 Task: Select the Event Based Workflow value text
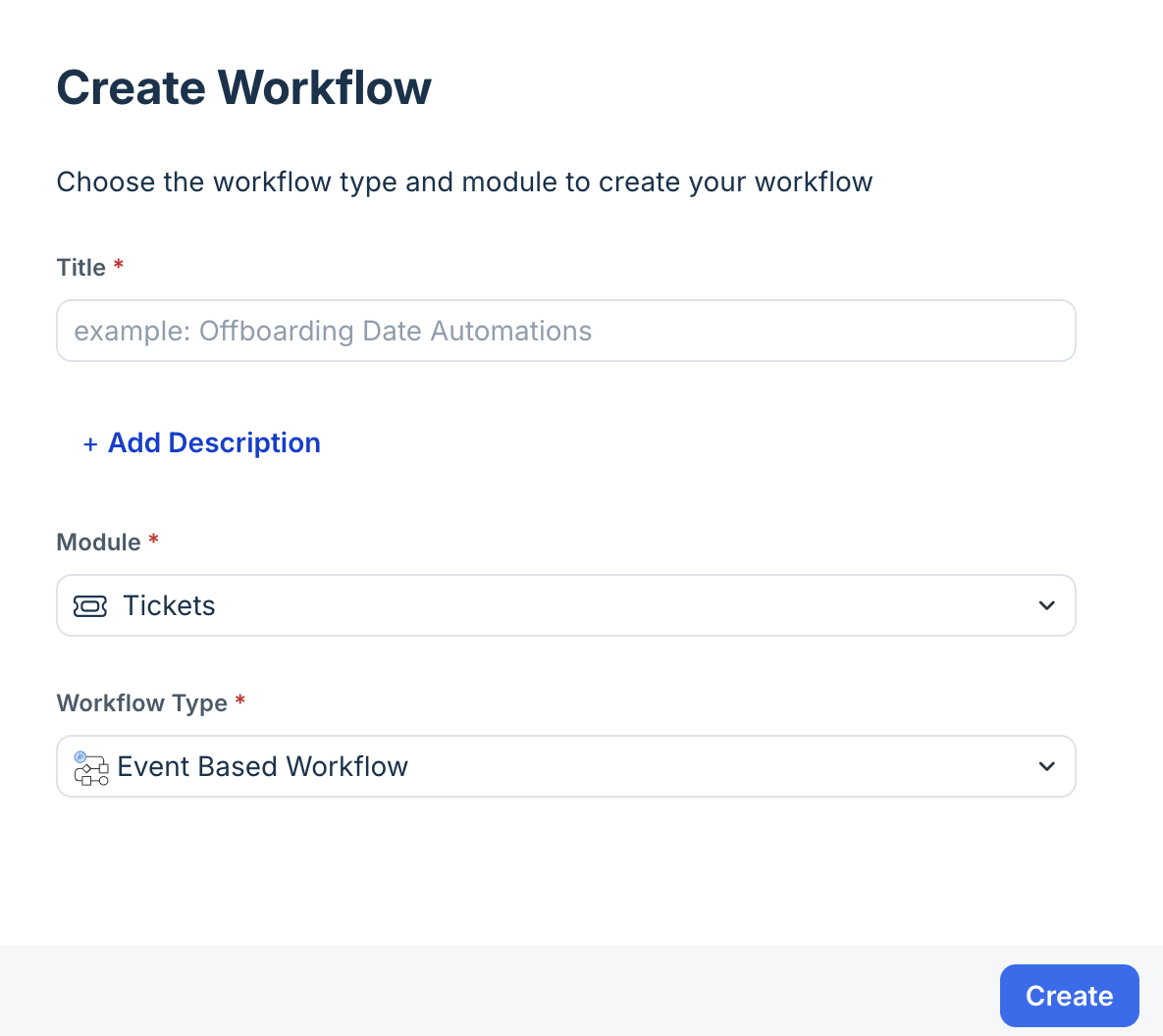[262, 766]
